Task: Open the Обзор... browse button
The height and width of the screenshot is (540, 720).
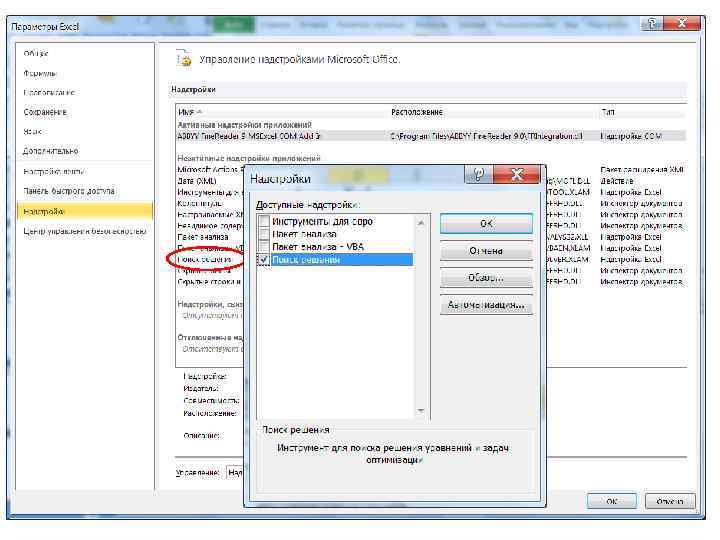Action: click(x=486, y=278)
